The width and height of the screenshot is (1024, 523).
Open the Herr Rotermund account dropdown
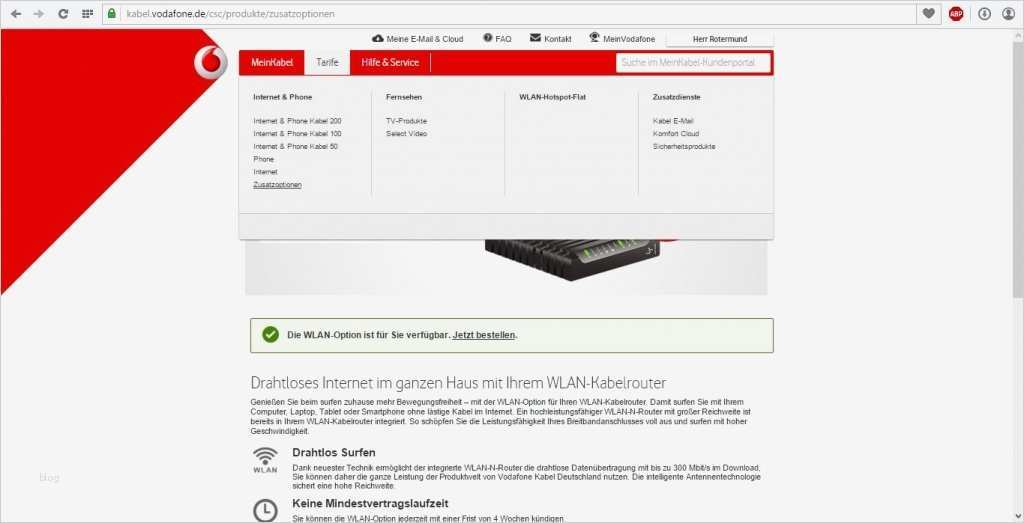[x=720, y=39]
